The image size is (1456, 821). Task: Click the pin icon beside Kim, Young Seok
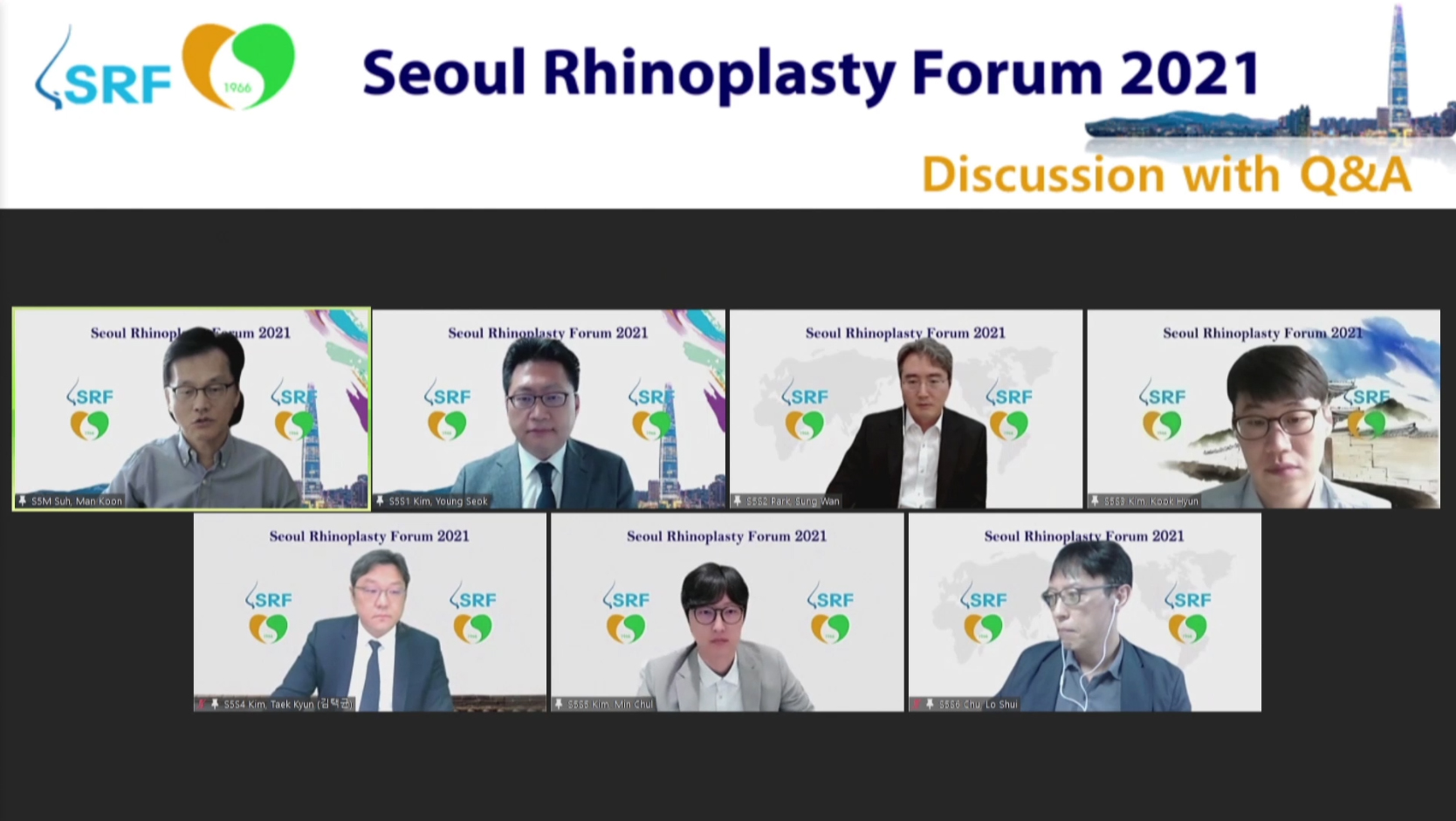pyautogui.click(x=380, y=500)
